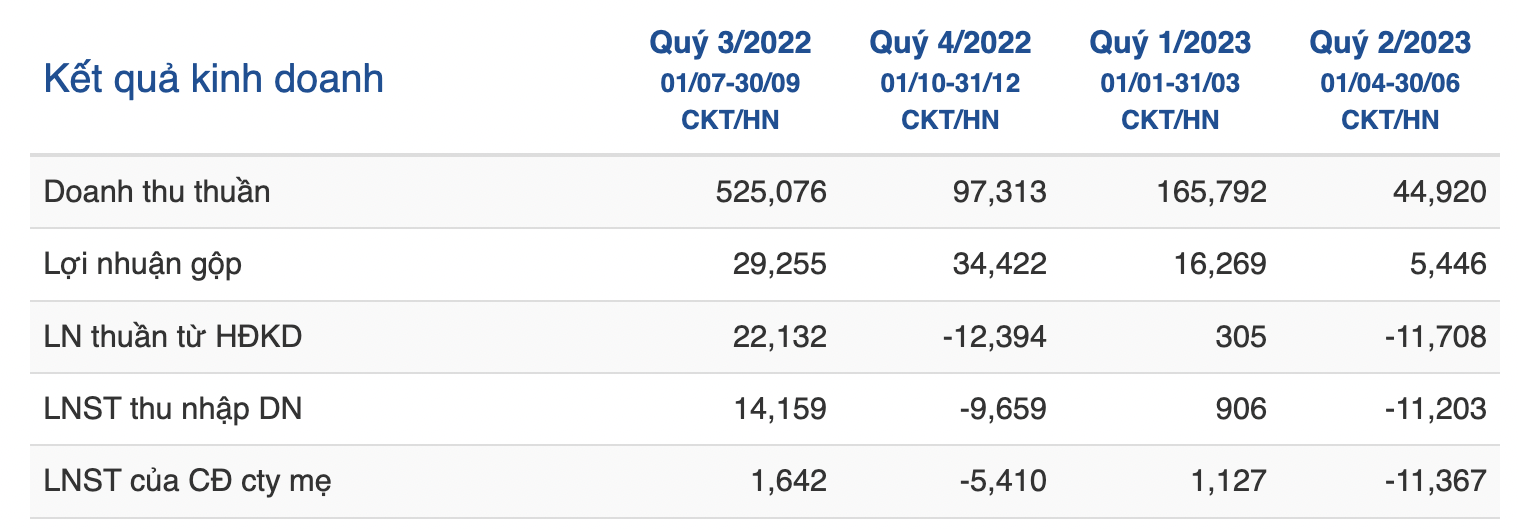Click the 29,255 gross profit cell
This screenshot has width=1518, height=530.
coord(782,264)
